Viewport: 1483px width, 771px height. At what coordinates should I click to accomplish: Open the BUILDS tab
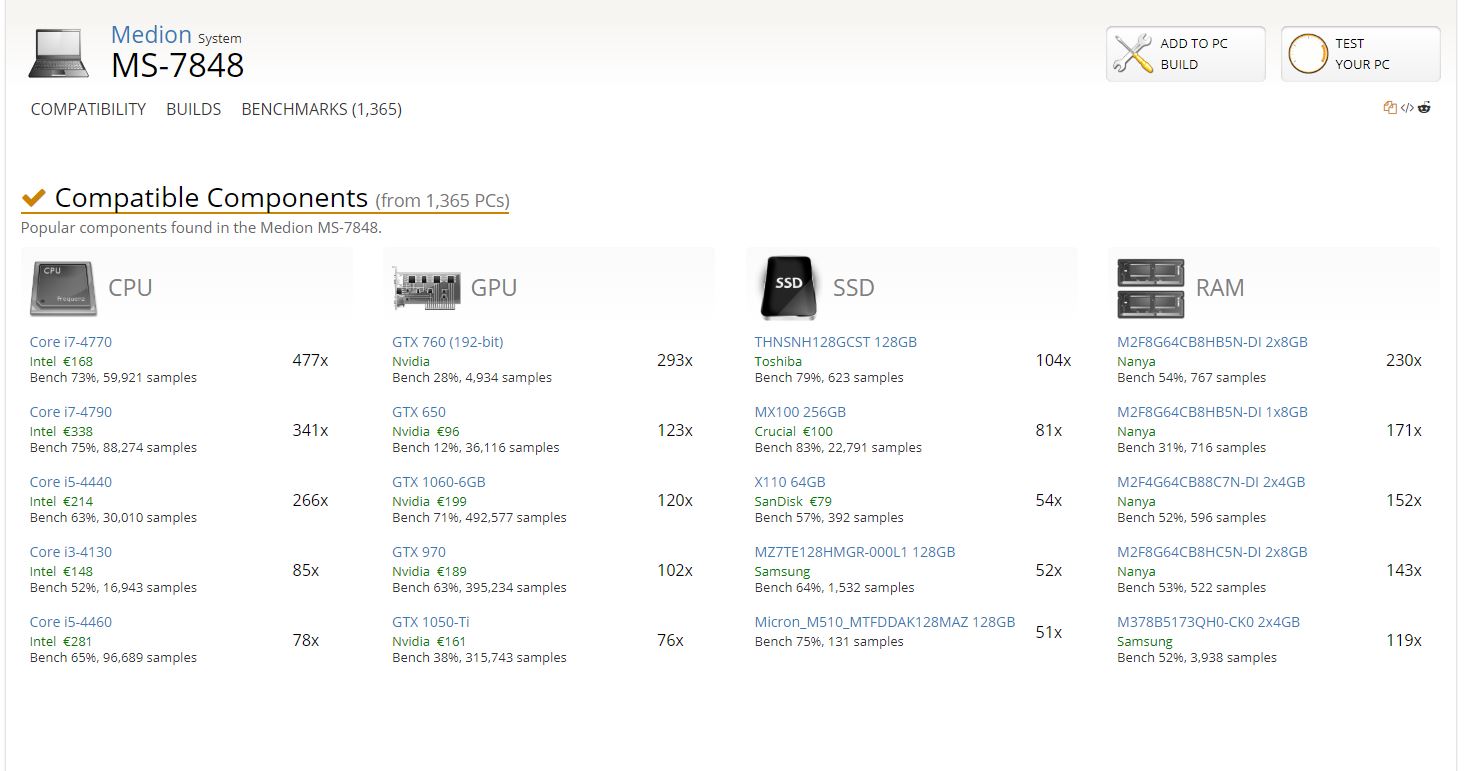click(193, 109)
